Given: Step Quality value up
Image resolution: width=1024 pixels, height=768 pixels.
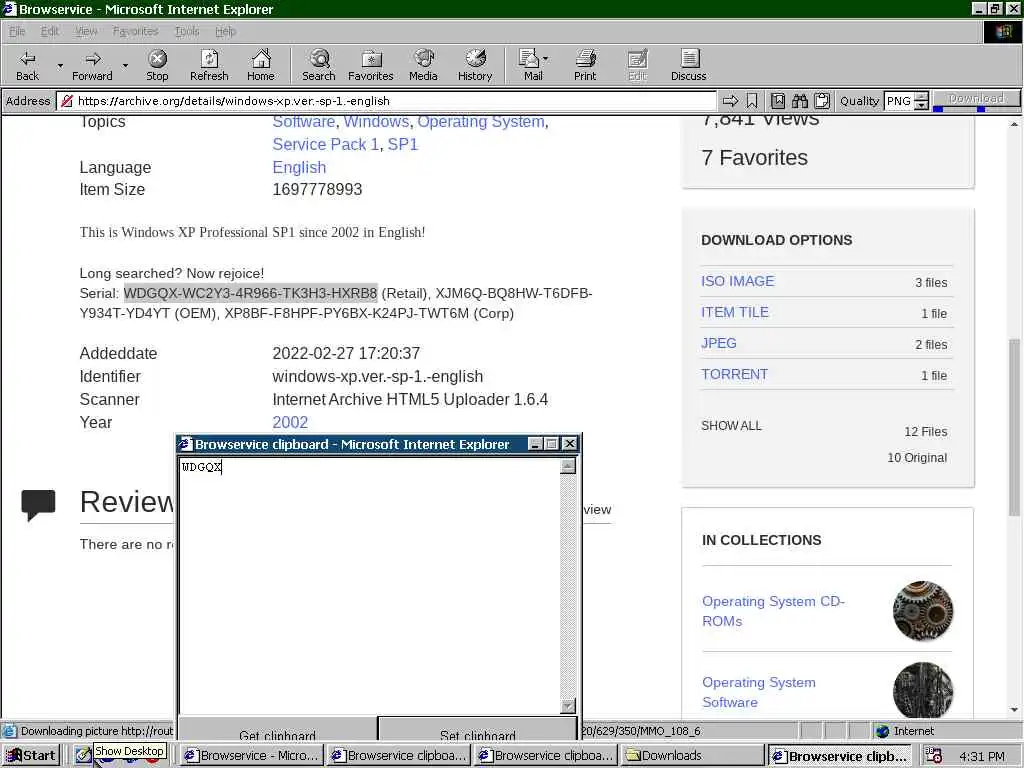Looking at the screenshot, I should click(x=921, y=97).
